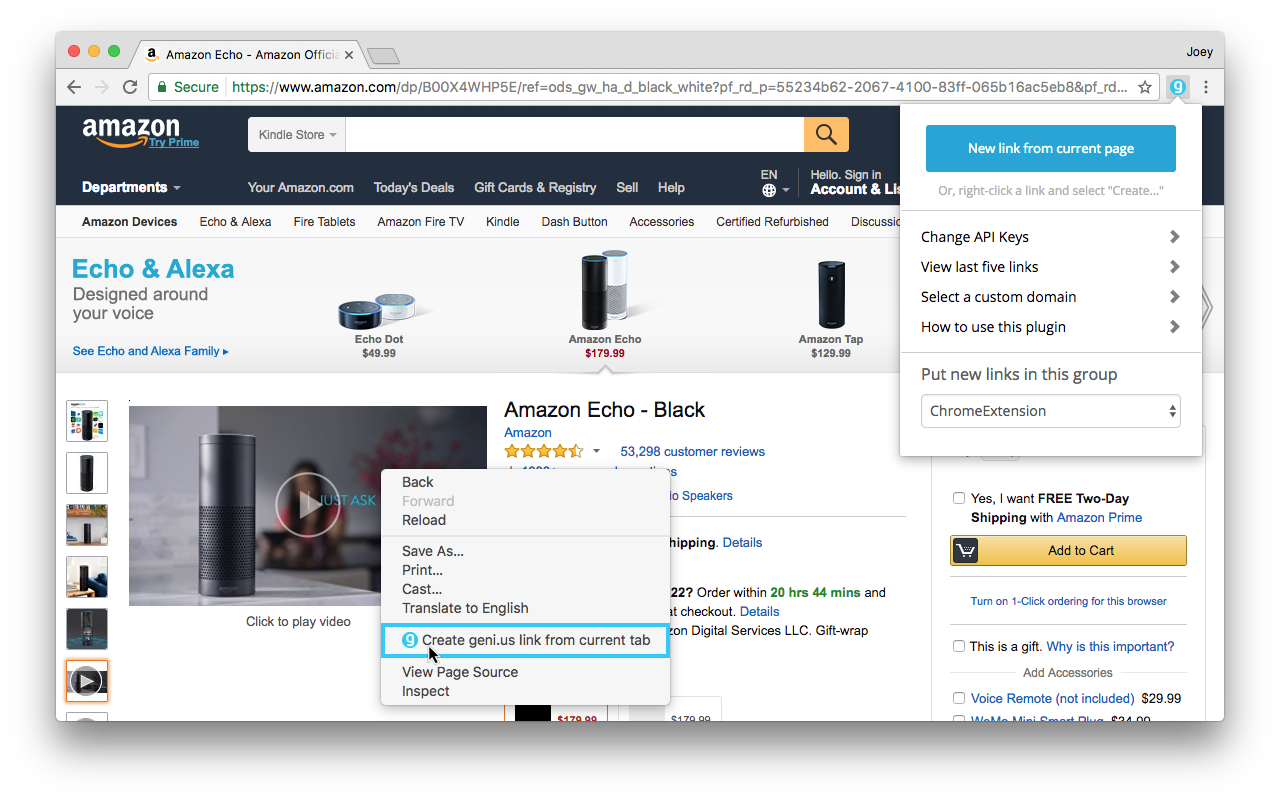Select Back in the context menu

[x=525, y=482]
